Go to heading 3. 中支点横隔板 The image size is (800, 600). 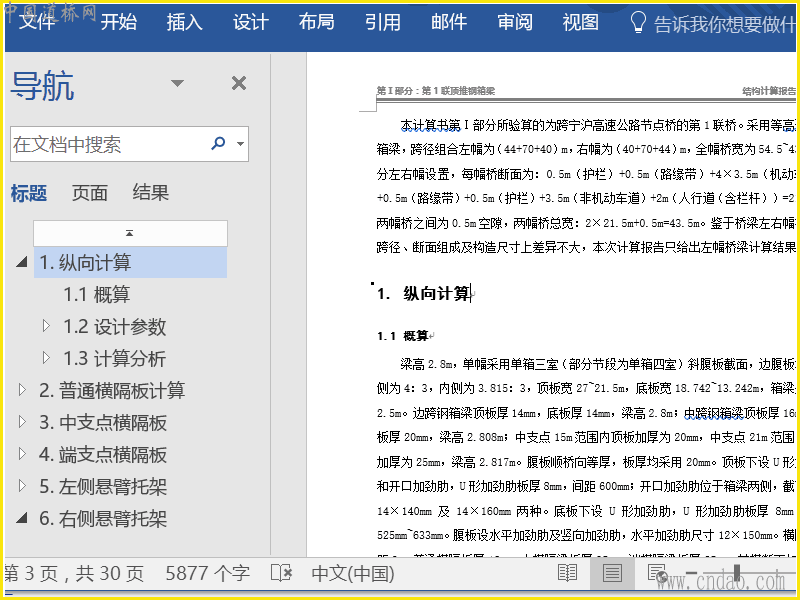pyautogui.click(x=103, y=422)
